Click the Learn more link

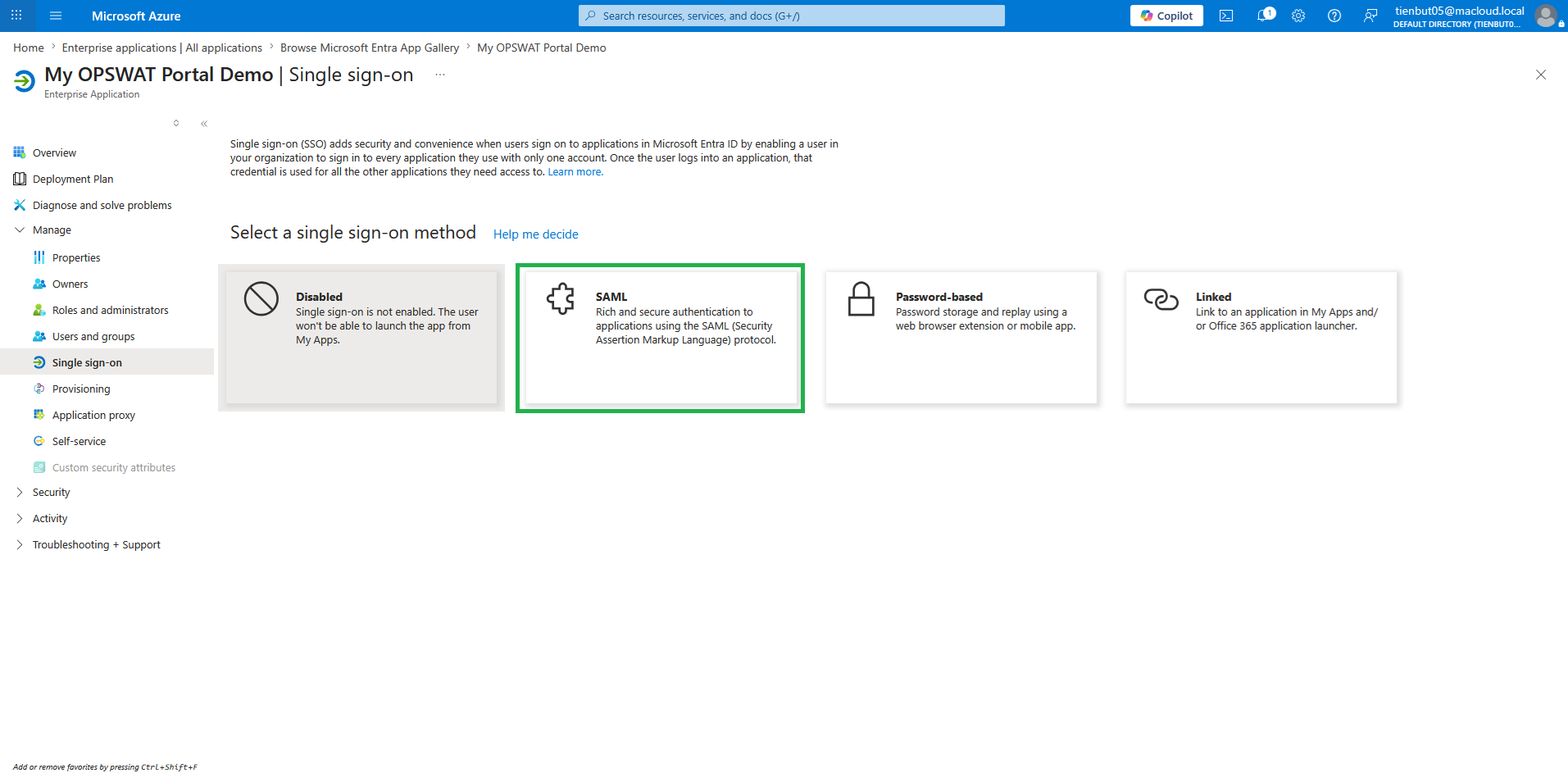pos(575,172)
